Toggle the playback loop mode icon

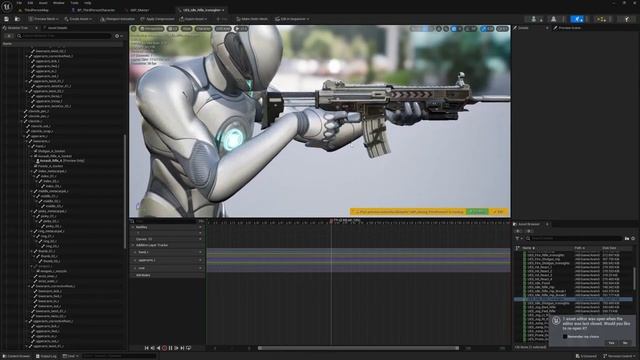tap(189, 348)
